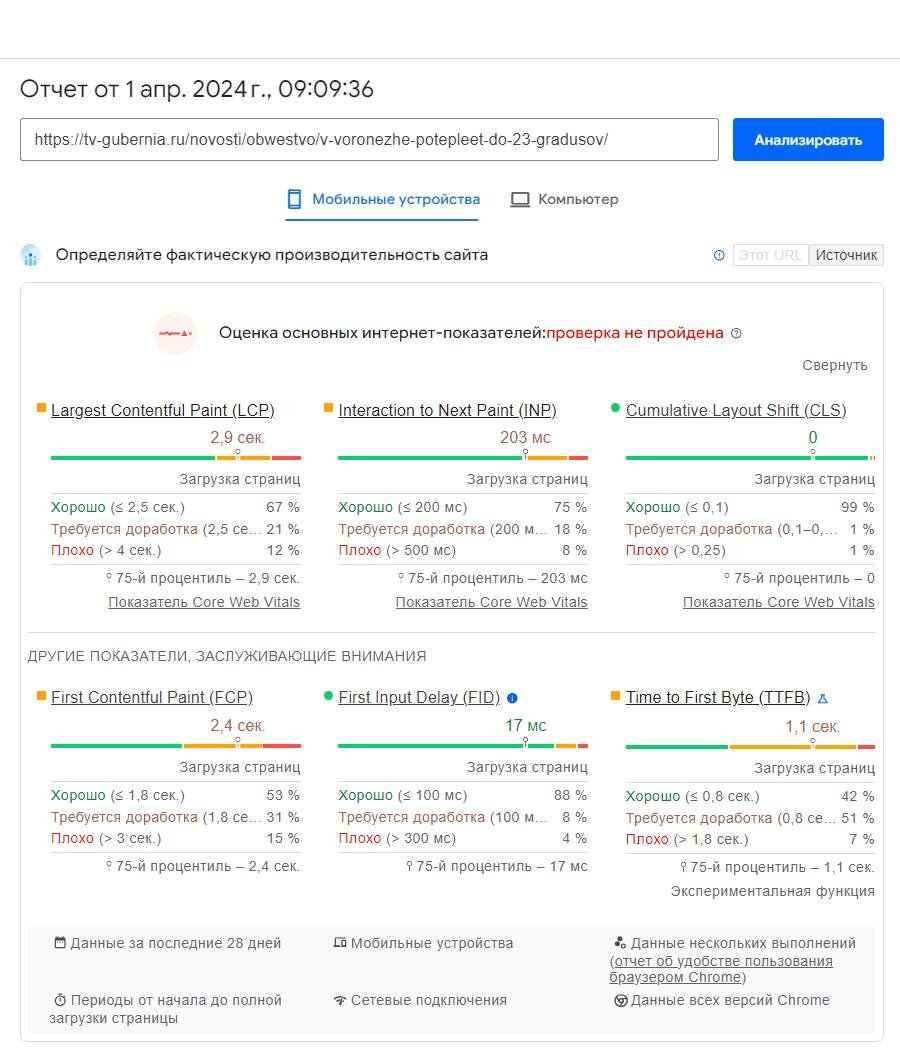Click the PageSpeed Insights logo icon
The height and width of the screenshot is (1050, 900).
click(29, 254)
